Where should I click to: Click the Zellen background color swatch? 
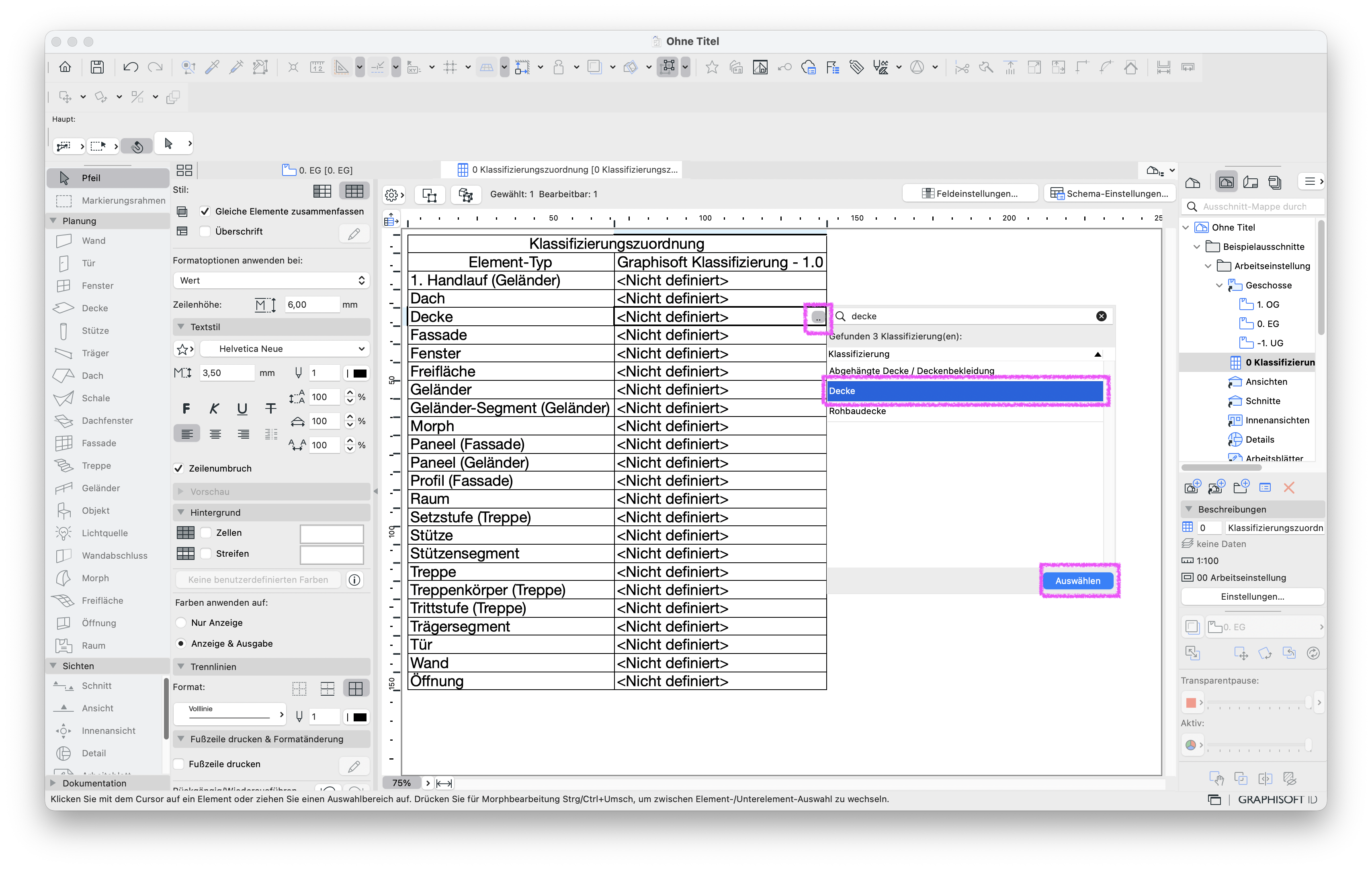pyautogui.click(x=332, y=533)
